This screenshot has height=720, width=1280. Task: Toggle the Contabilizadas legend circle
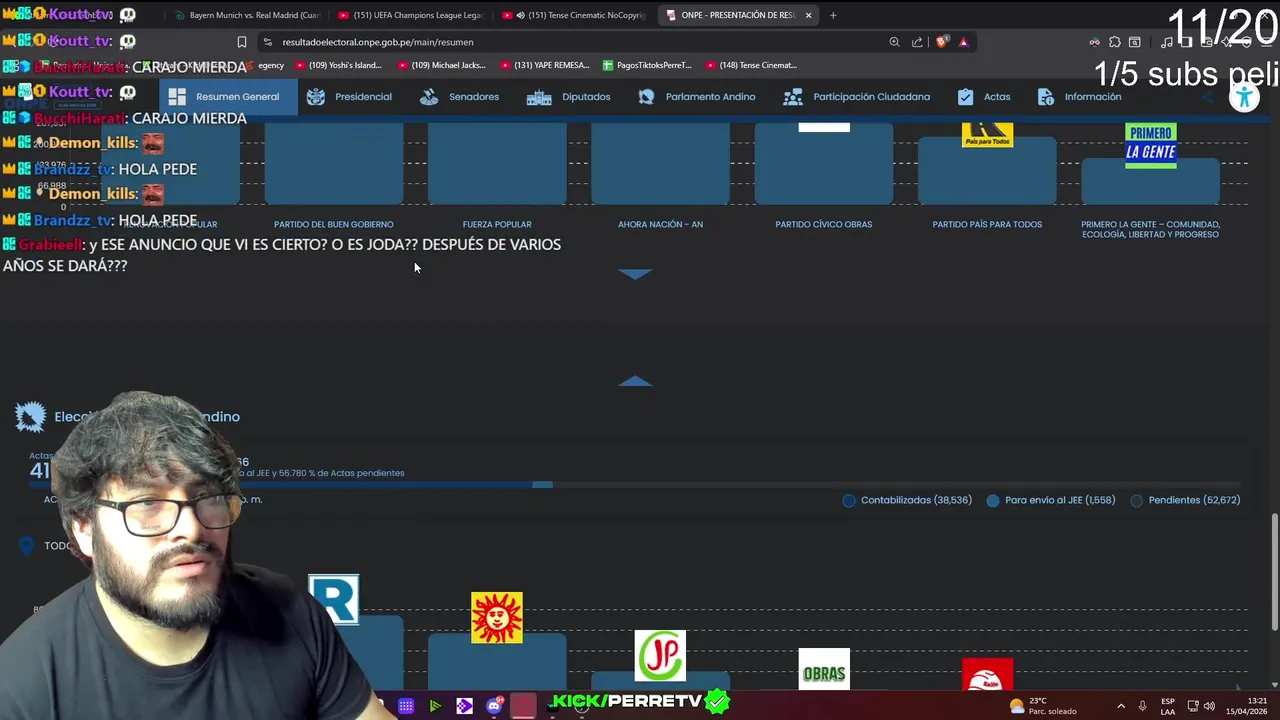[x=849, y=500]
